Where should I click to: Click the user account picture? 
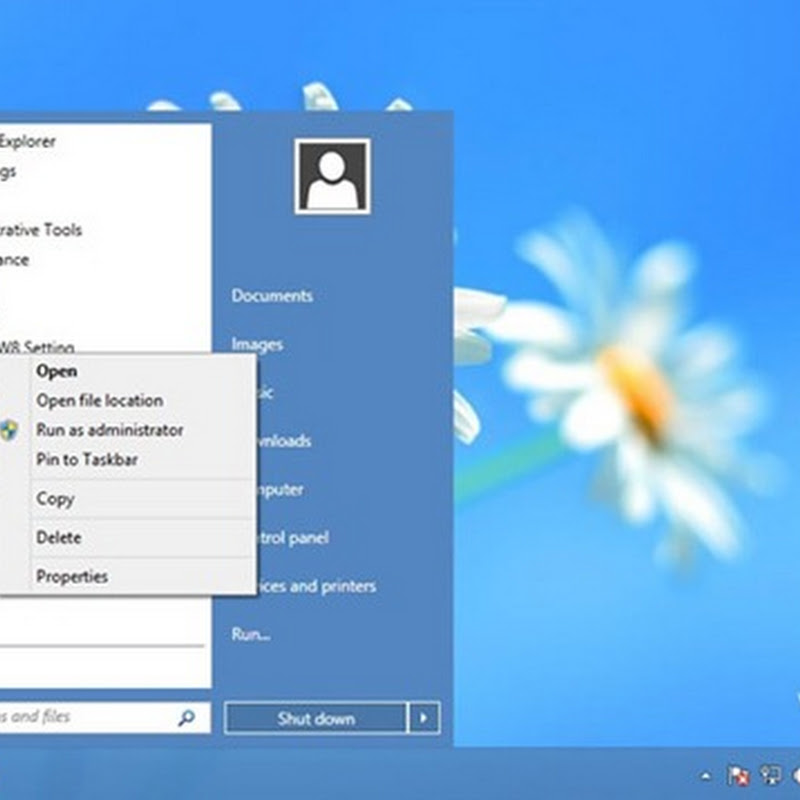click(x=332, y=176)
